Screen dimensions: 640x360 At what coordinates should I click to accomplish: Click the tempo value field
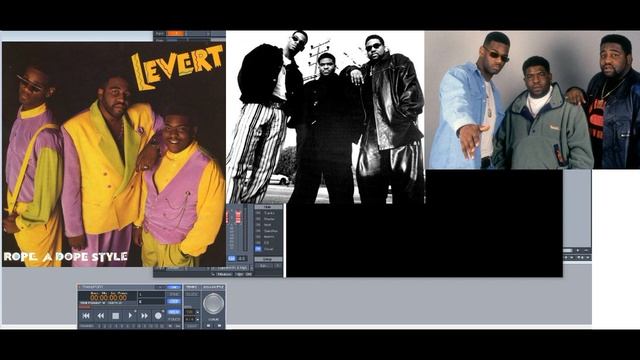(190, 312)
